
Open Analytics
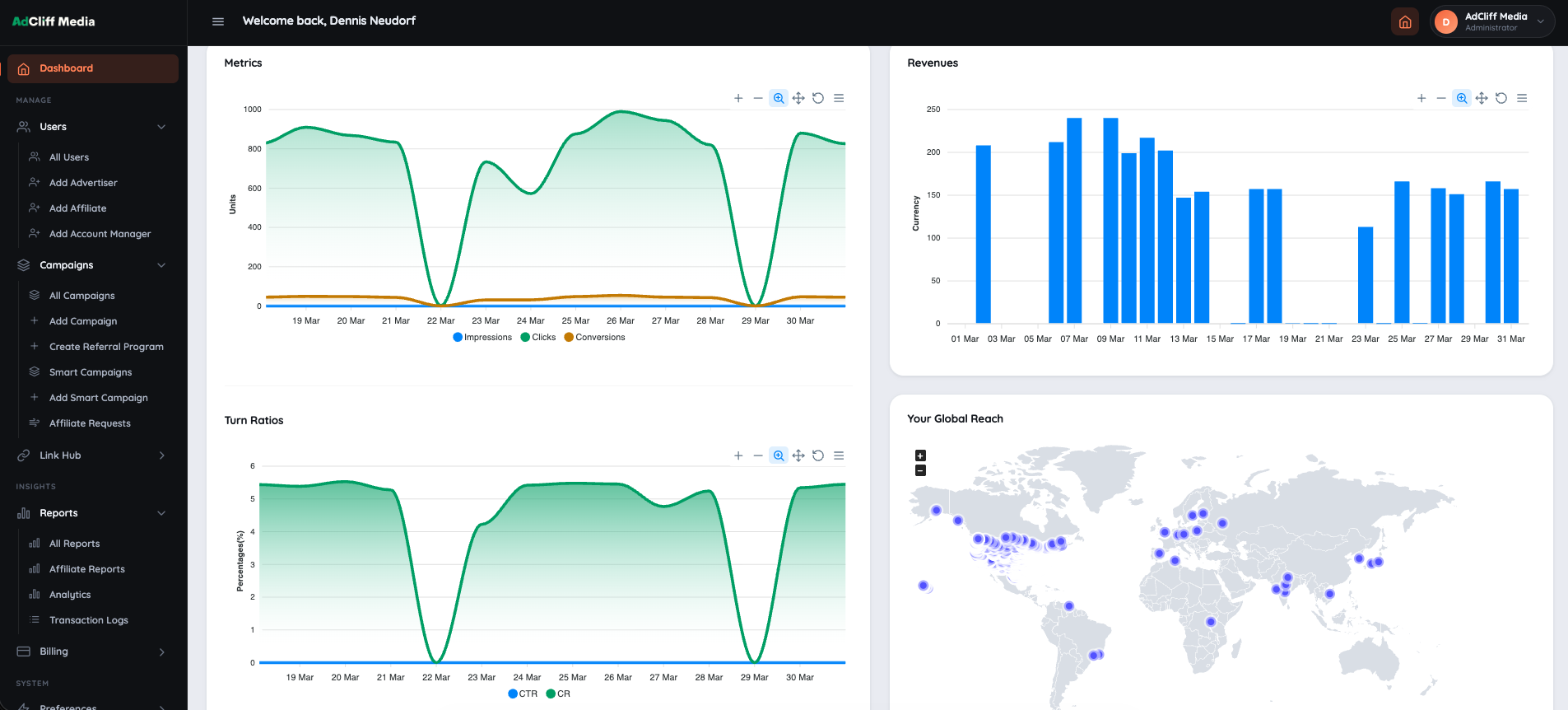point(70,595)
